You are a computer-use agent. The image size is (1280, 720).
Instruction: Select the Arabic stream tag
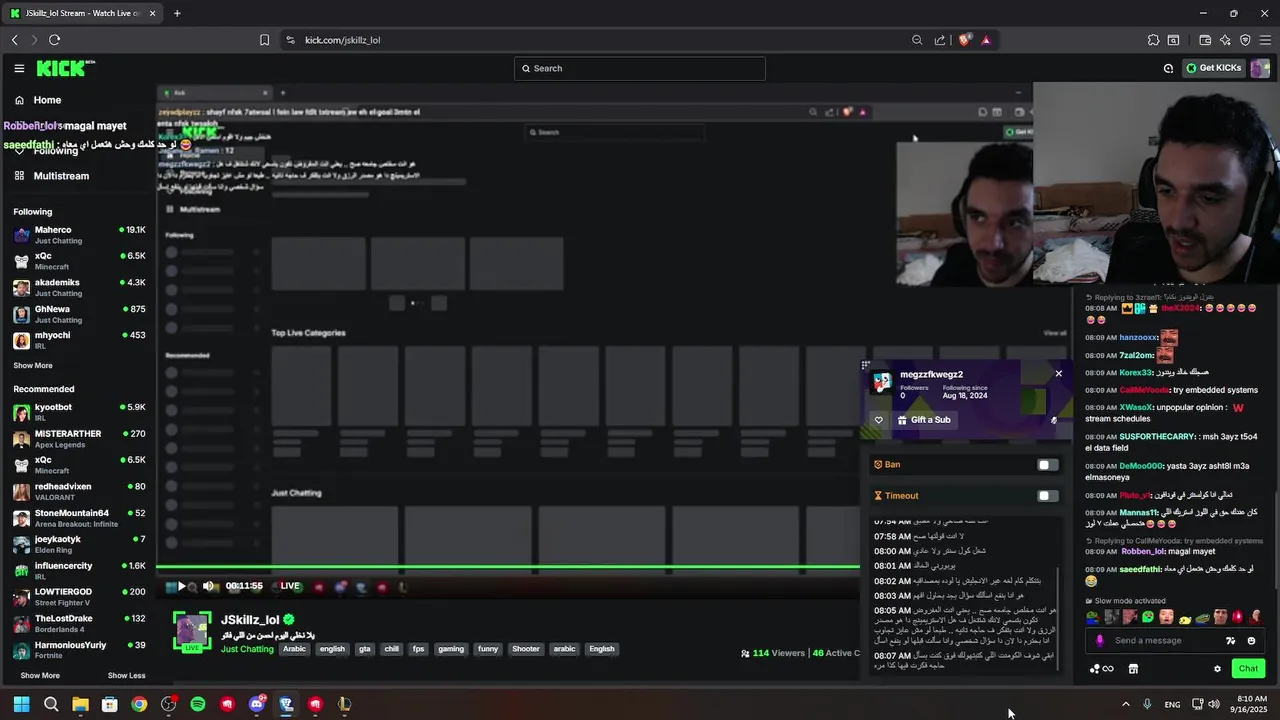(294, 649)
